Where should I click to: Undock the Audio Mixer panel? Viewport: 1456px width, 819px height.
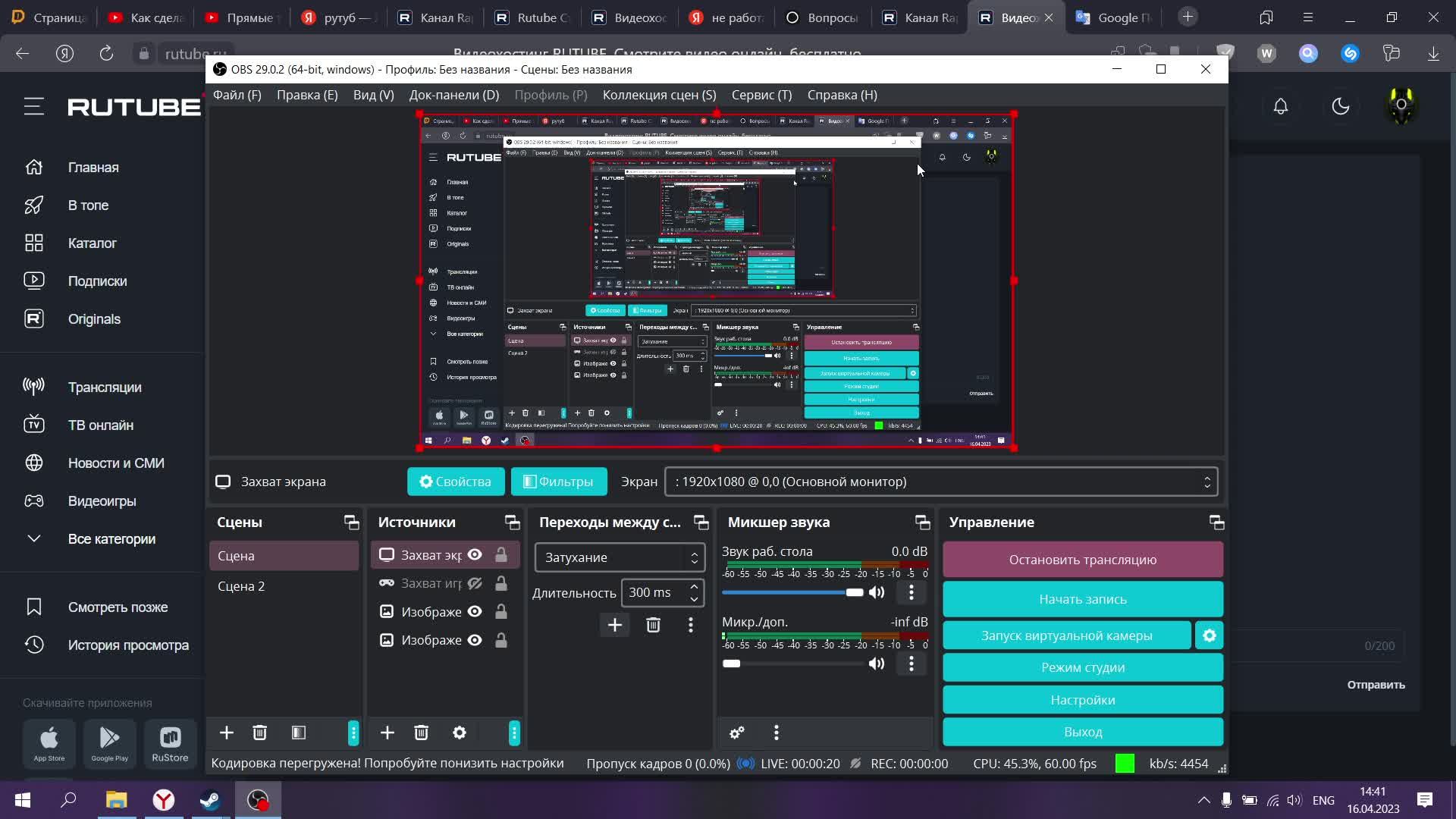[x=923, y=522]
